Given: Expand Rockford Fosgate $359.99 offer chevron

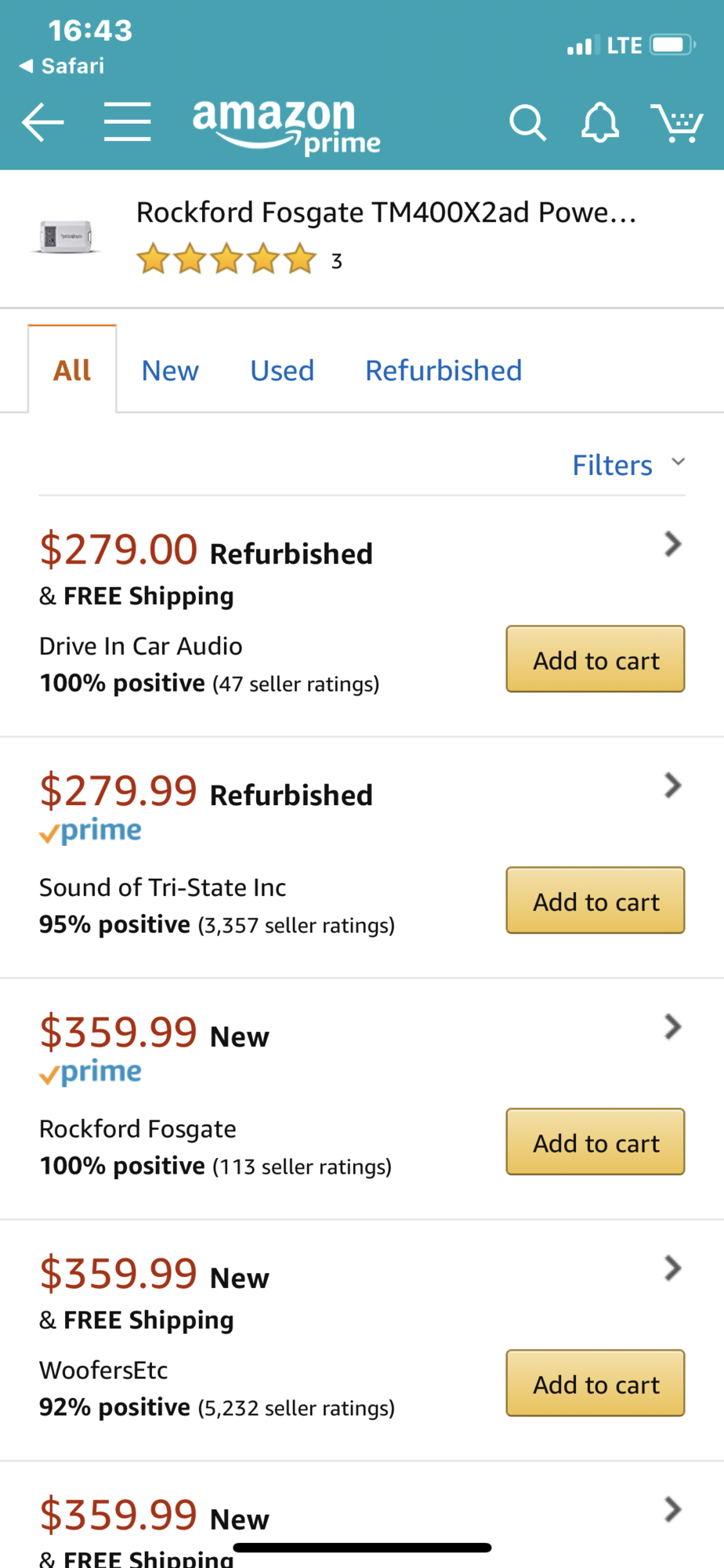Looking at the screenshot, I should [672, 1027].
